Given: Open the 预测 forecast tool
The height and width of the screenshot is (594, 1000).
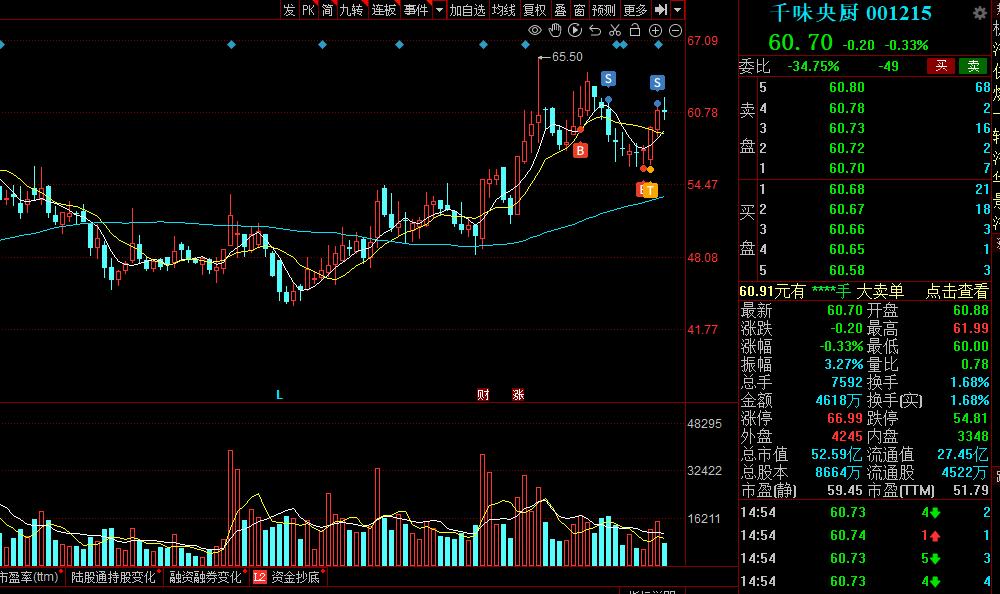Looking at the screenshot, I should pos(603,10).
